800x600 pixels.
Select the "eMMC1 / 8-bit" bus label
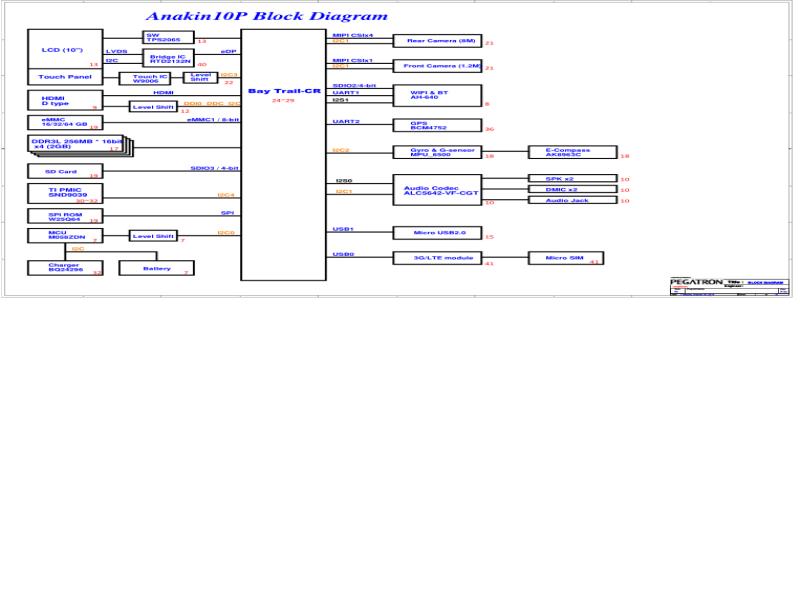coord(213,120)
